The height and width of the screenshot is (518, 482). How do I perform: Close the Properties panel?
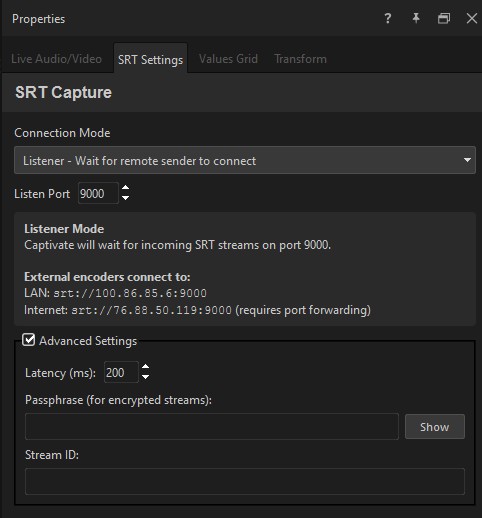tap(472, 18)
